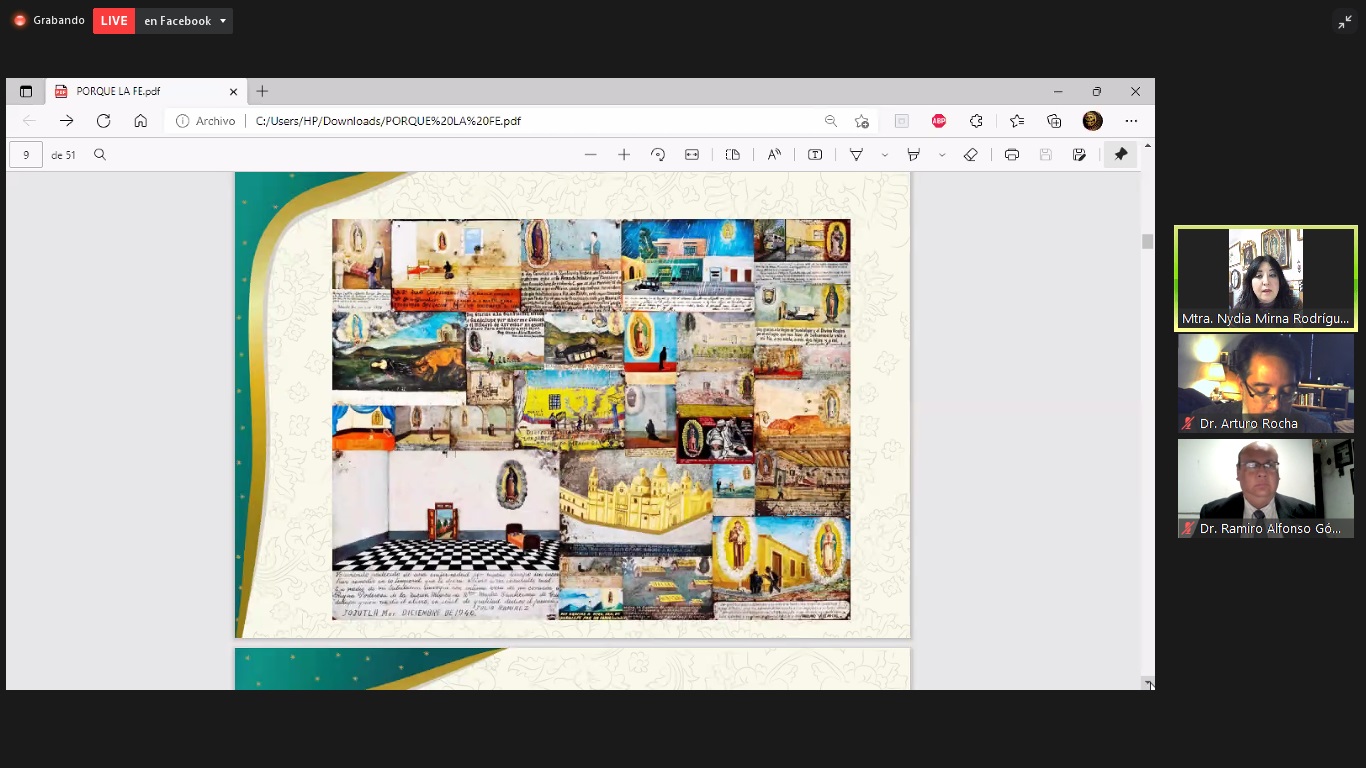
Task: Click the ex-voto collage image on the page
Action: pyautogui.click(x=591, y=419)
